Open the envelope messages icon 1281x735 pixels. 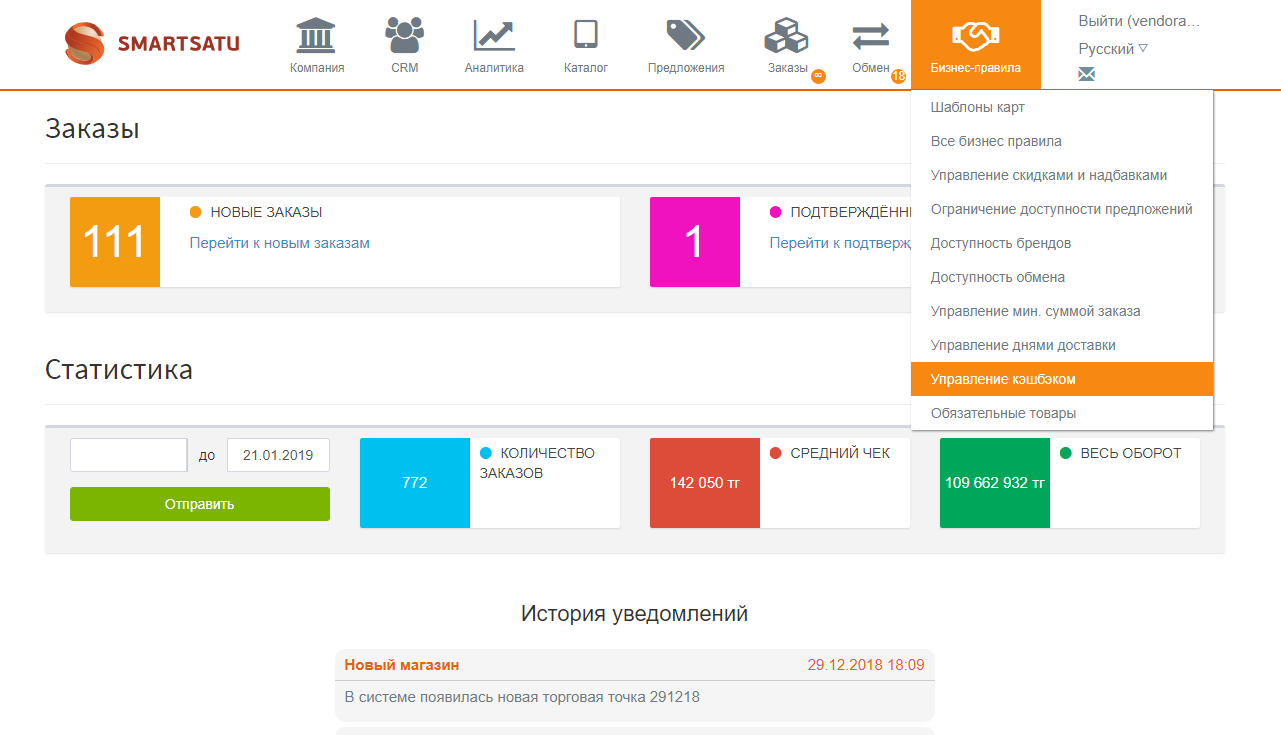click(1086, 74)
